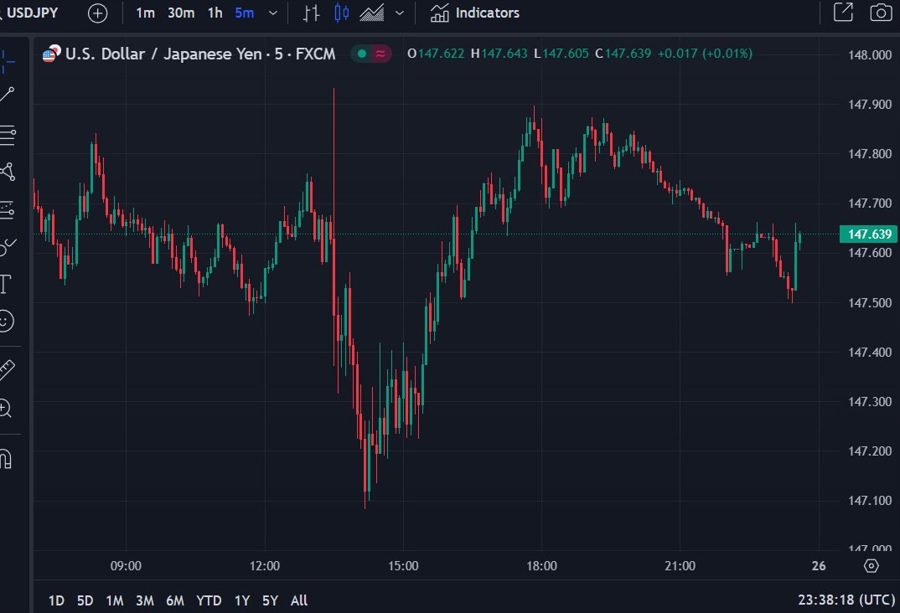
Task: Set range to 1D
Action: click(x=56, y=600)
